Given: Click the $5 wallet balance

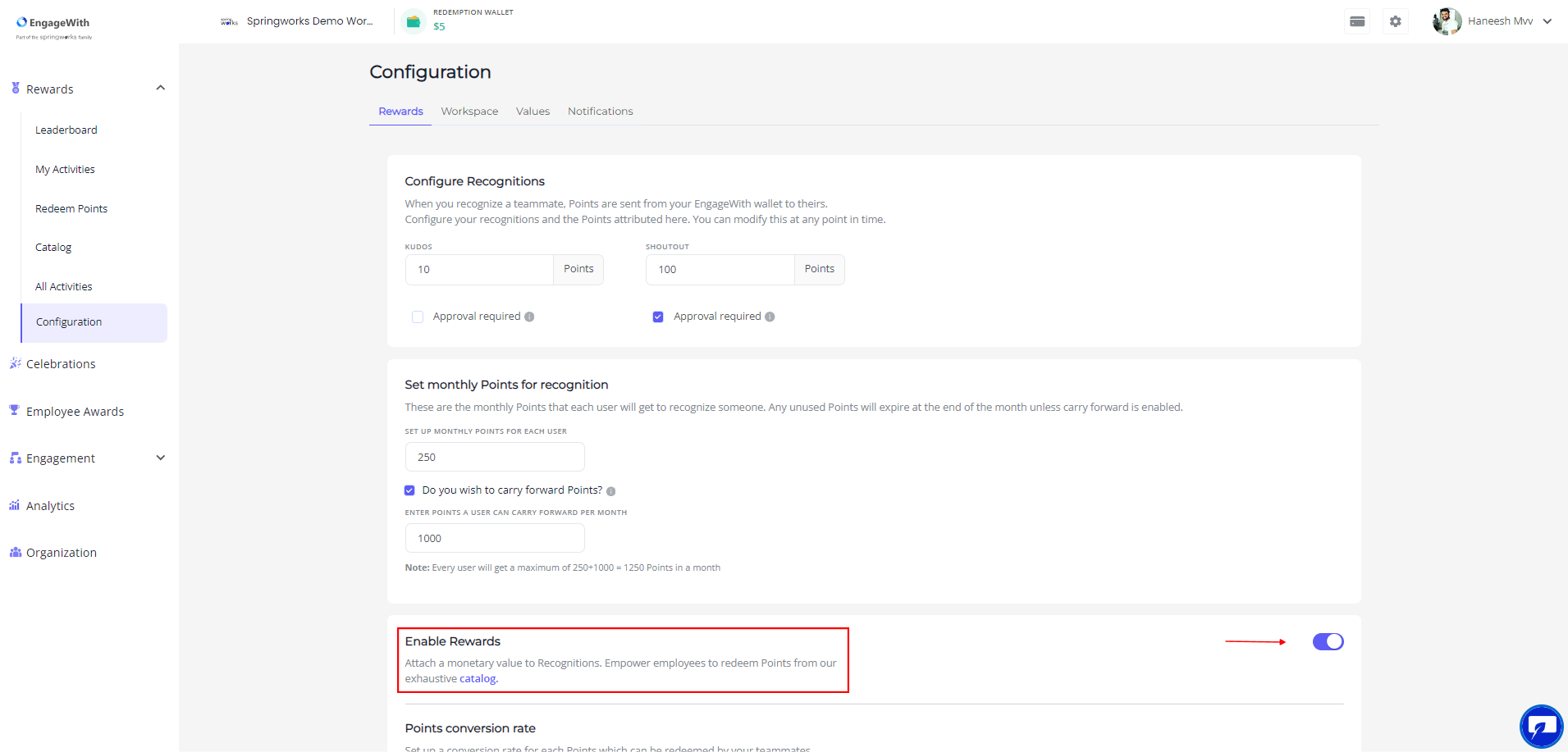Looking at the screenshot, I should click(x=439, y=26).
